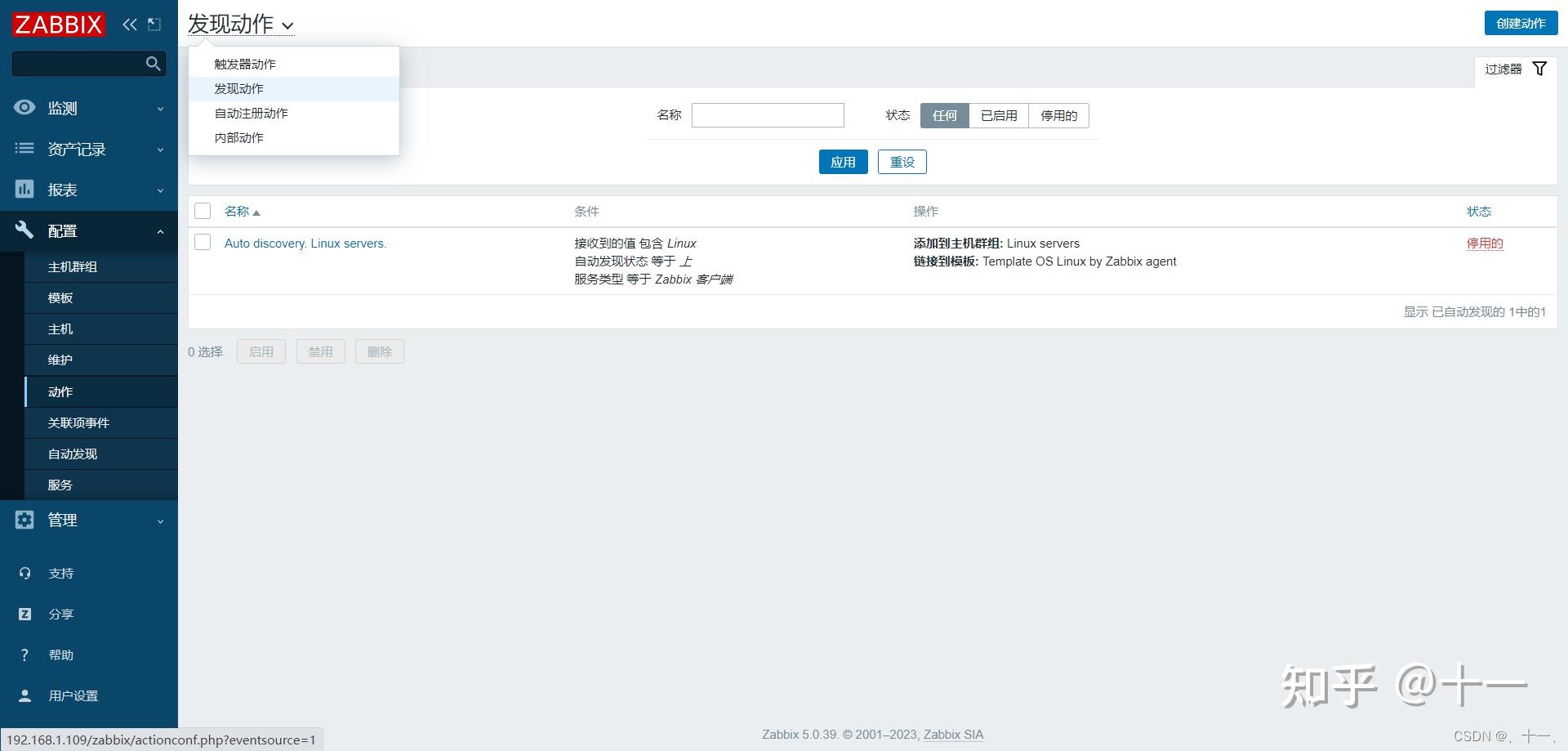Choose 内部动作 from the dropdown menu

[238, 137]
